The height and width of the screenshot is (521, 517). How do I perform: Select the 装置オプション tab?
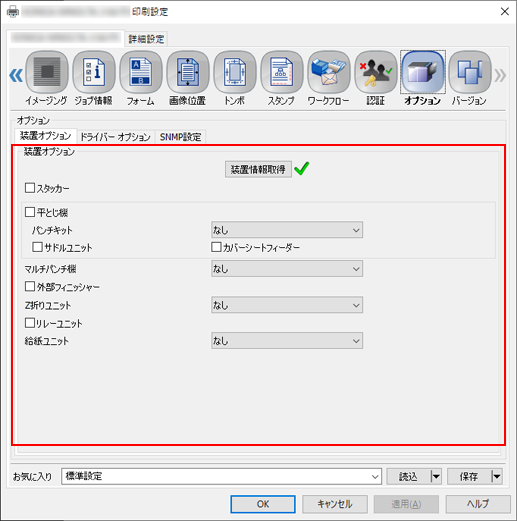point(45,136)
